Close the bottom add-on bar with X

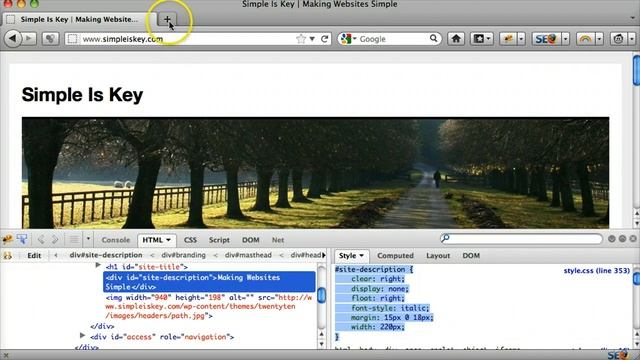click(6, 356)
